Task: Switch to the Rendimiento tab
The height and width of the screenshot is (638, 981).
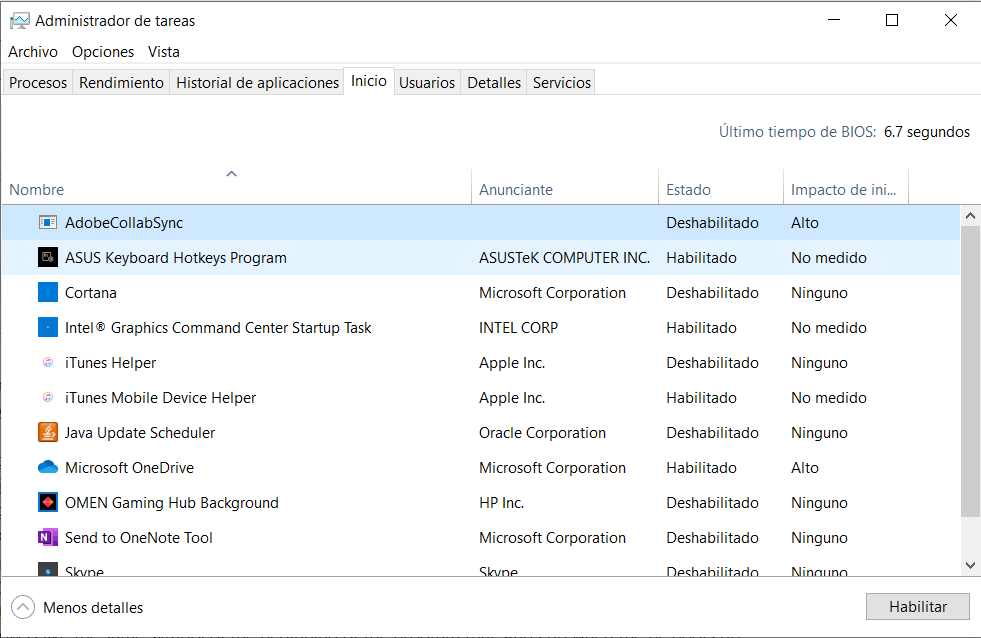Action: 121,83
